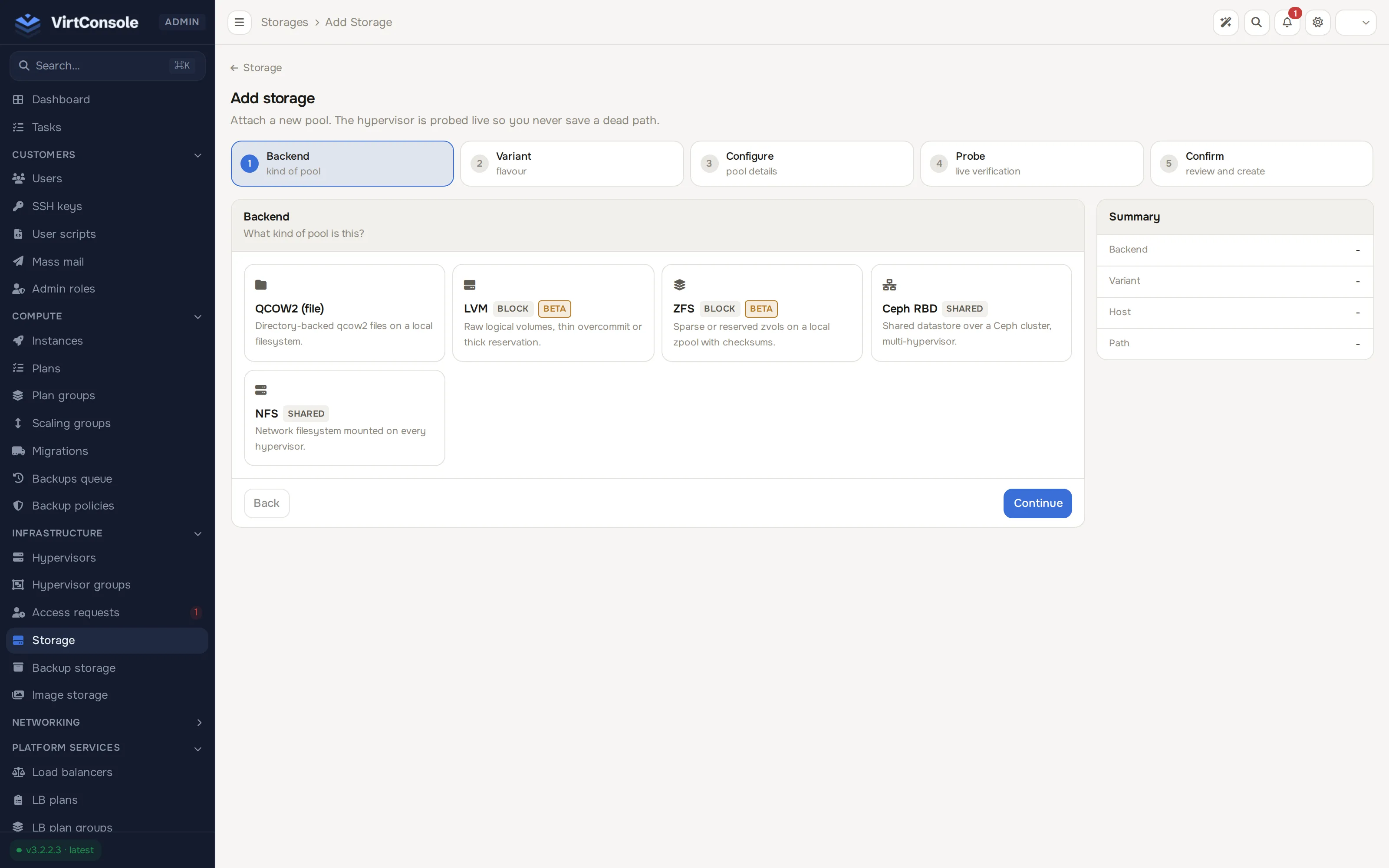Screen dimensions: 1389x868
Task: Open Access requests with badge
Action: click(107, 612)
